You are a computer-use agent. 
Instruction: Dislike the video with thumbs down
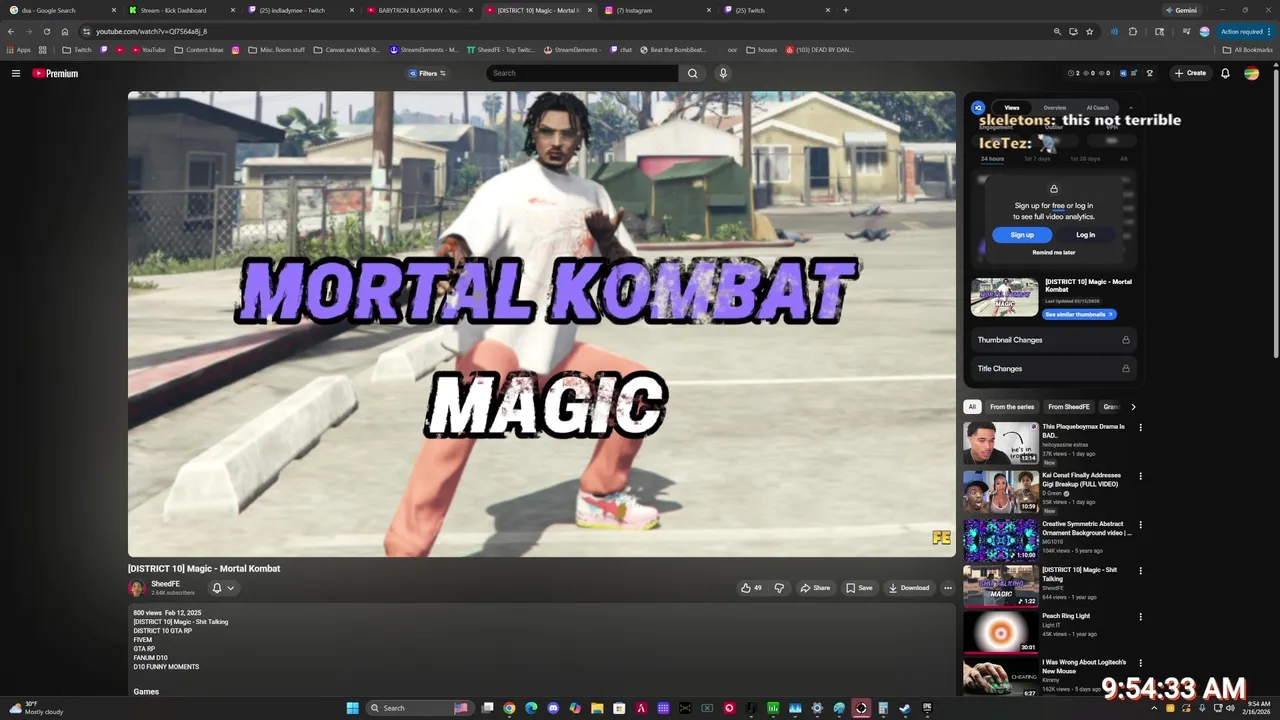pos(779,588)
